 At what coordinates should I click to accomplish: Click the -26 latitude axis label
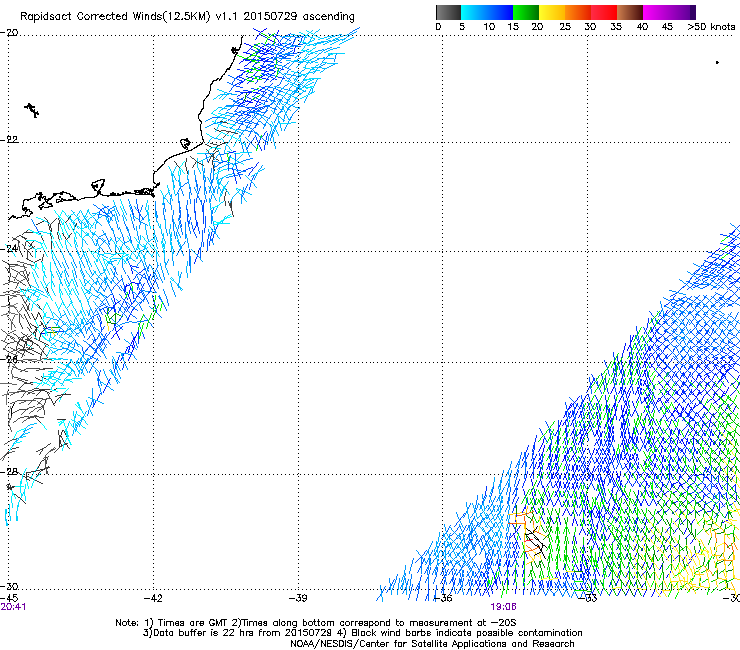pos(9,359)
